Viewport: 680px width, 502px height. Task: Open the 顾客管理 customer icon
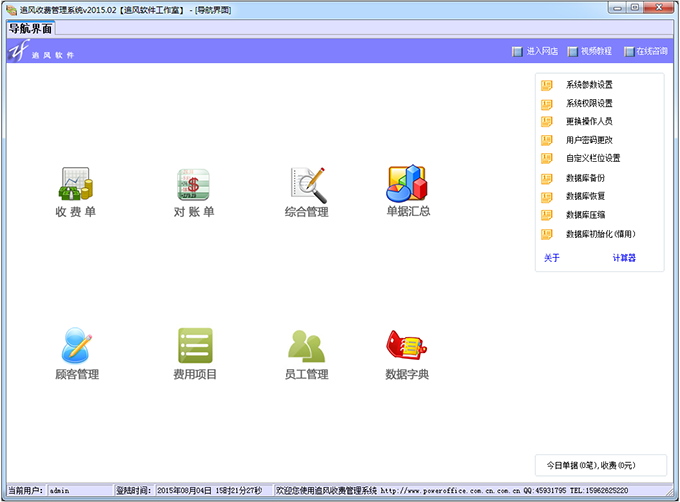(x=76, y=345)
